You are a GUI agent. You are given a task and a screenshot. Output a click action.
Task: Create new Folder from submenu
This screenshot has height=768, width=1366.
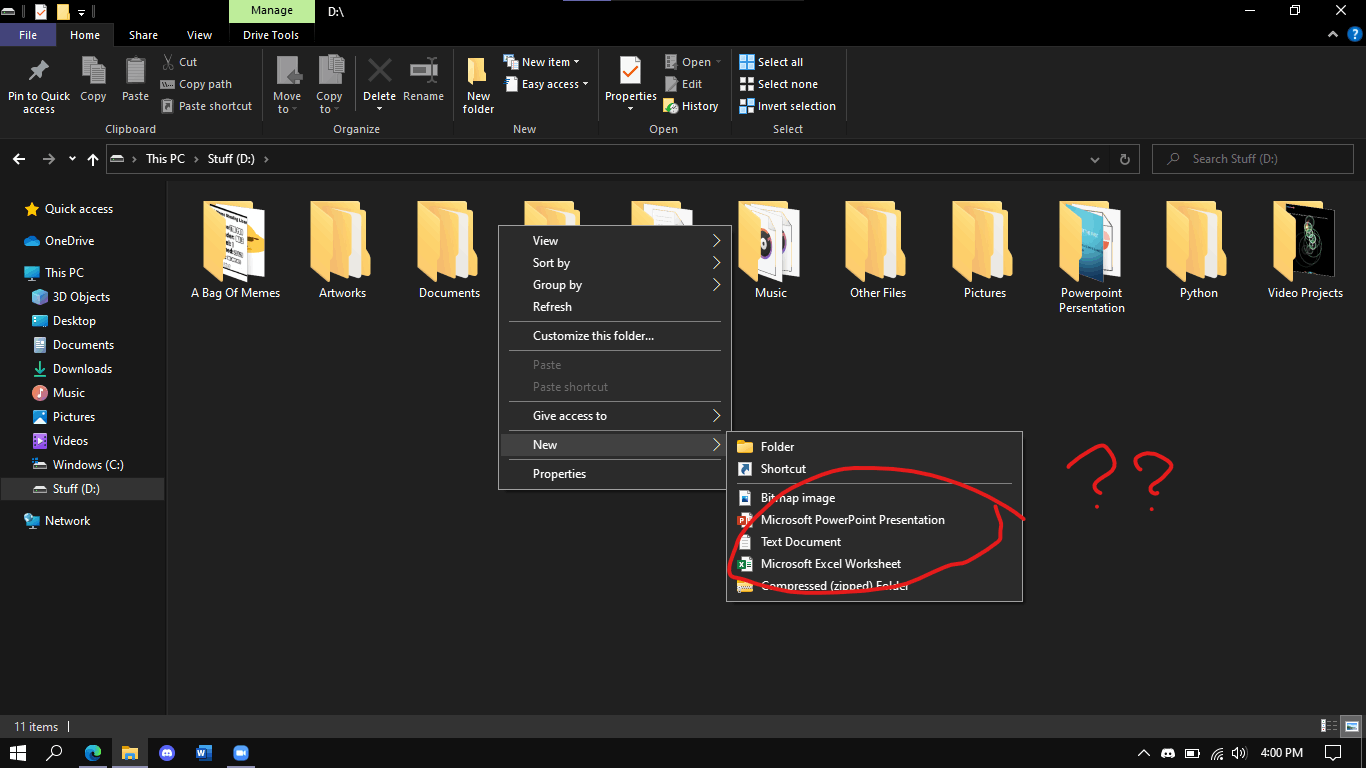[x=874, y=447]
